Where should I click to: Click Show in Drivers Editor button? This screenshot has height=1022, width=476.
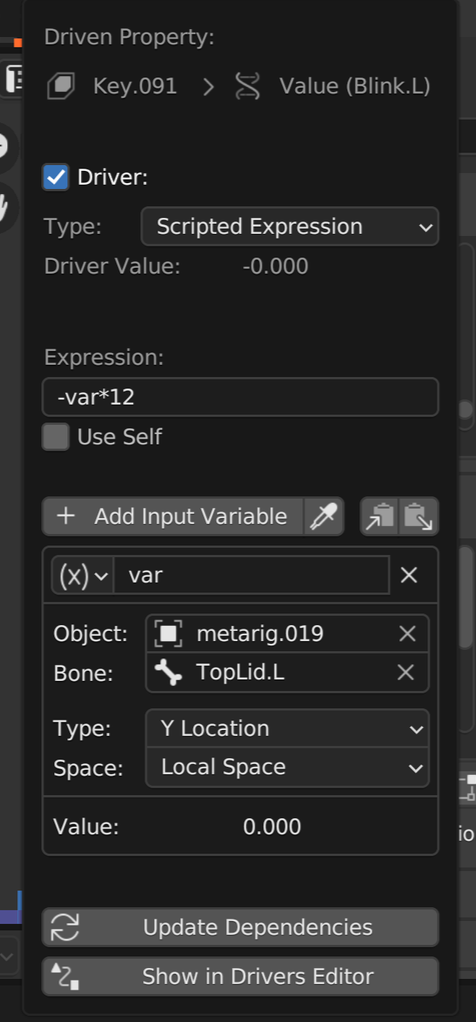tap(241, 976)
